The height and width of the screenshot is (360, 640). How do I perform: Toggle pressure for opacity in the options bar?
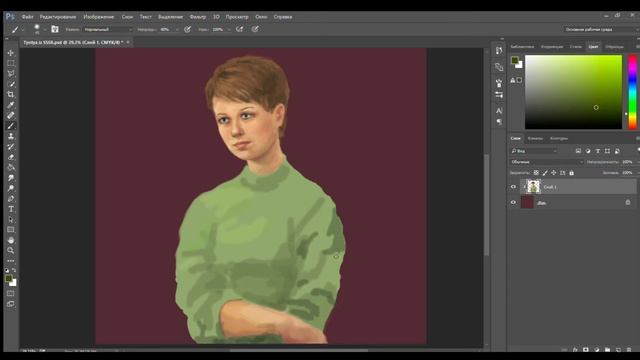(187, 29)
